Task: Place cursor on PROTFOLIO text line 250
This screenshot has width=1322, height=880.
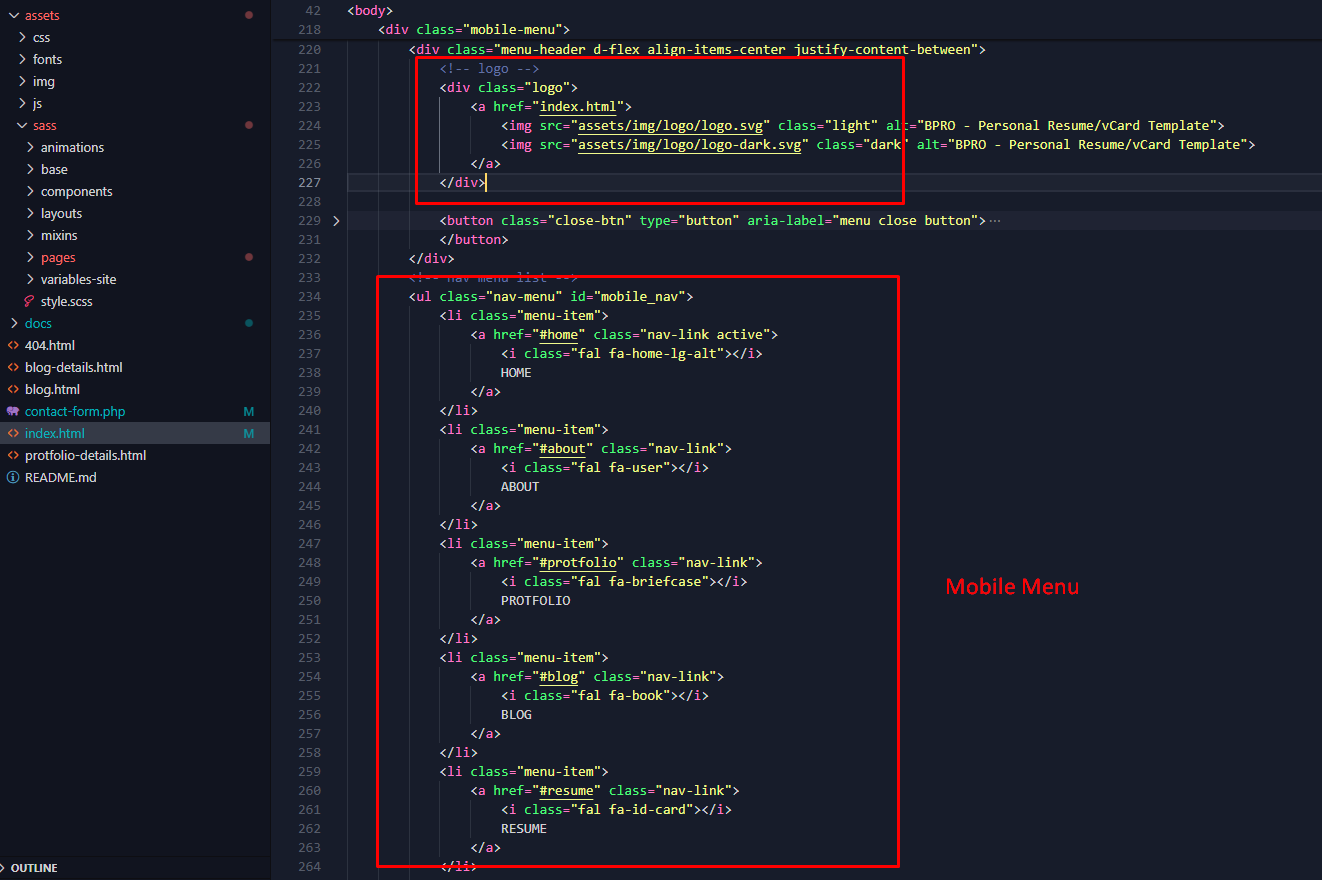Action: tap(536, 600)
